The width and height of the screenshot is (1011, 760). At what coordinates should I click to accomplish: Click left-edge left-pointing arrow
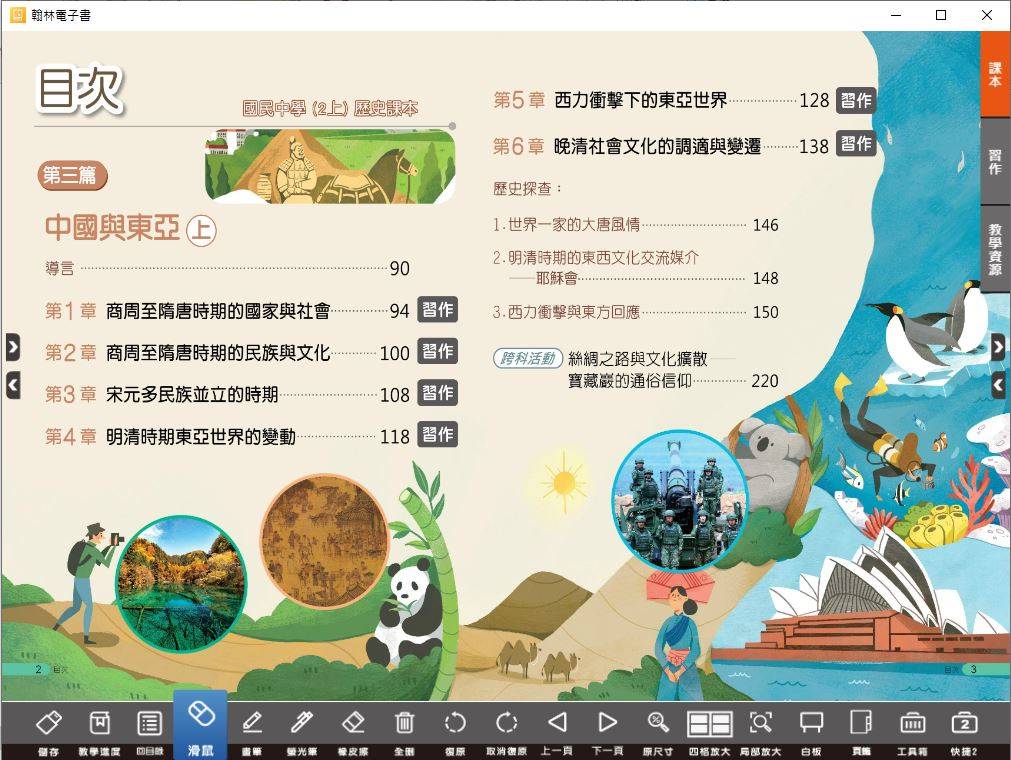pos(13,385)
